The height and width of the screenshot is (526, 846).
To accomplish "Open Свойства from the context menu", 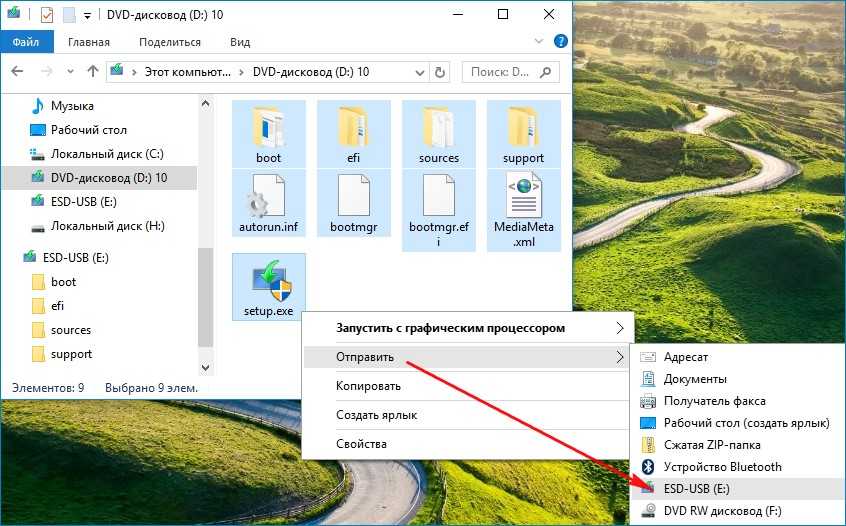I will (x=361, y=443).
